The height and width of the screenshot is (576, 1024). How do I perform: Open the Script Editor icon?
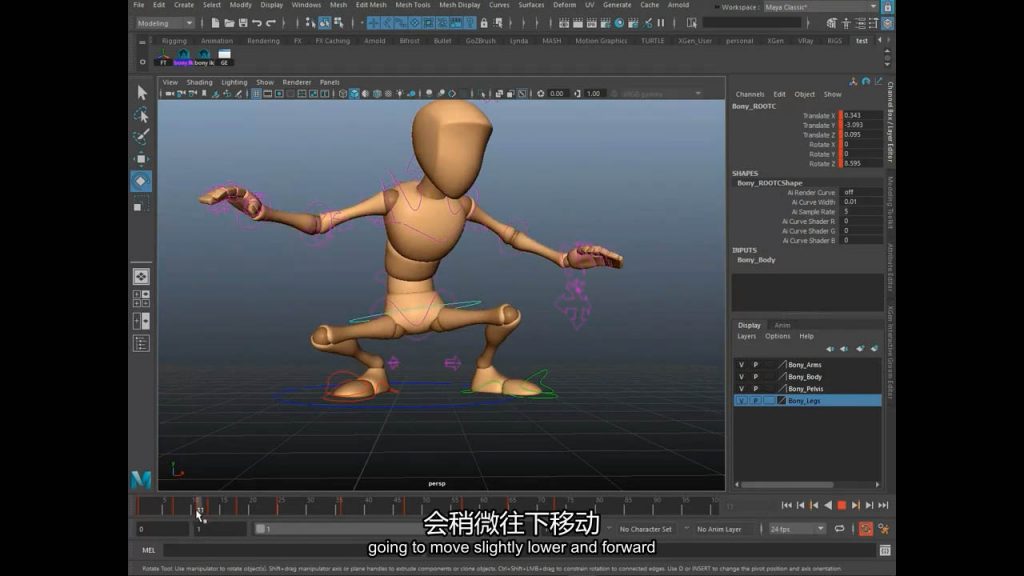click(x=885, y=551)
